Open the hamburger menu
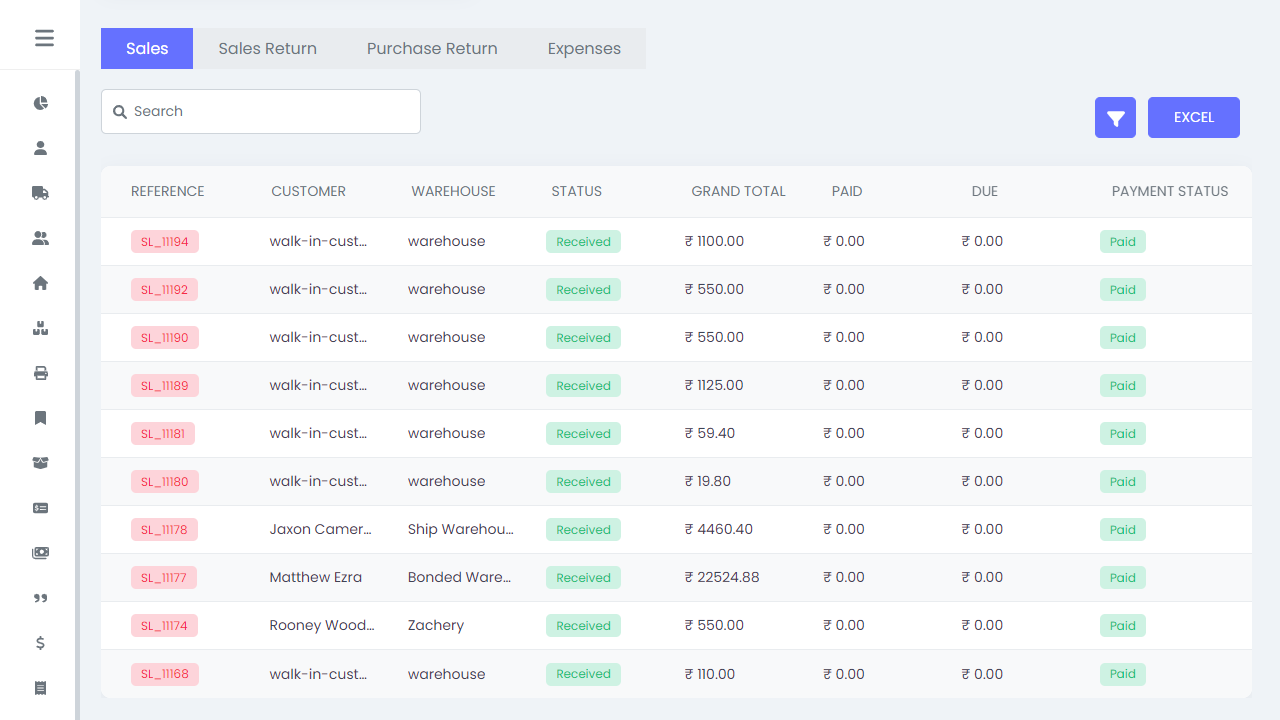 pyautogui.click(x=44, y=38)
